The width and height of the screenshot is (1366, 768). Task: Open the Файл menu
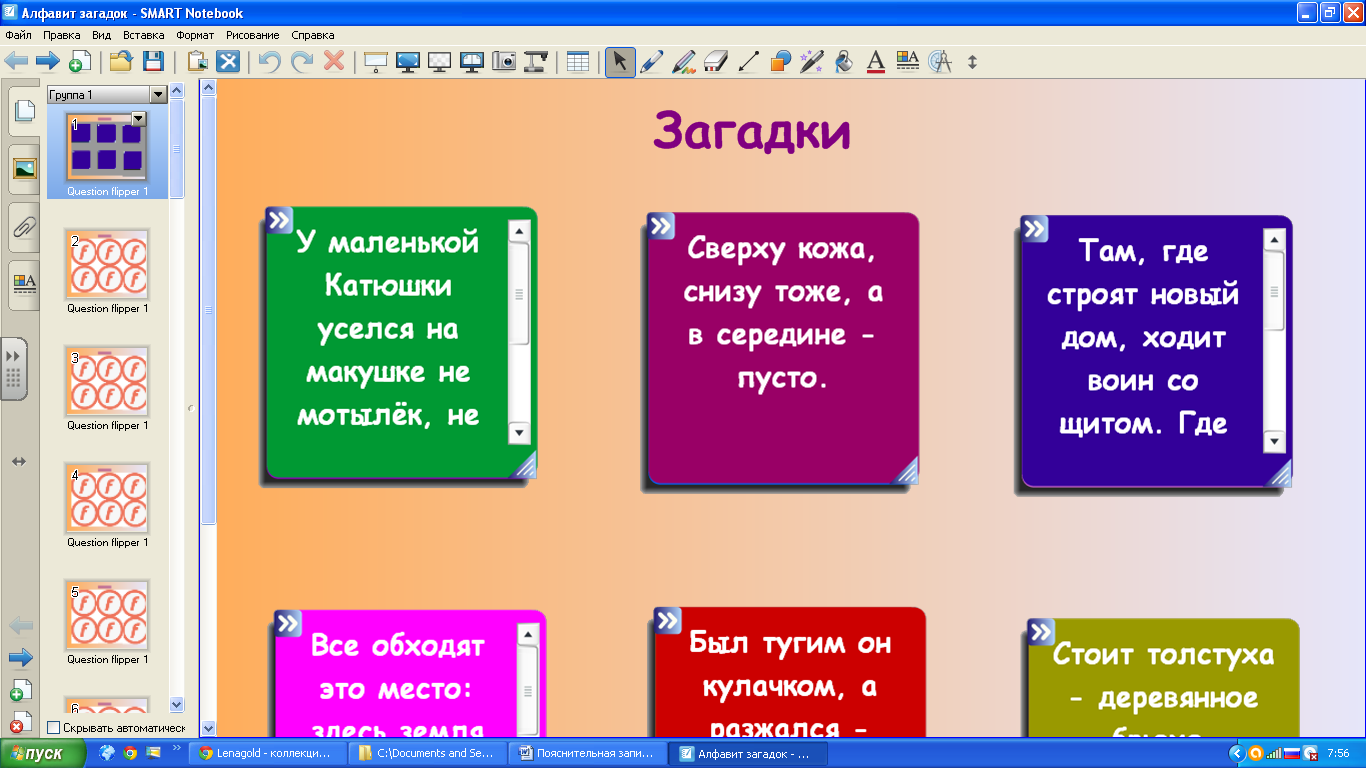(19, 34)
